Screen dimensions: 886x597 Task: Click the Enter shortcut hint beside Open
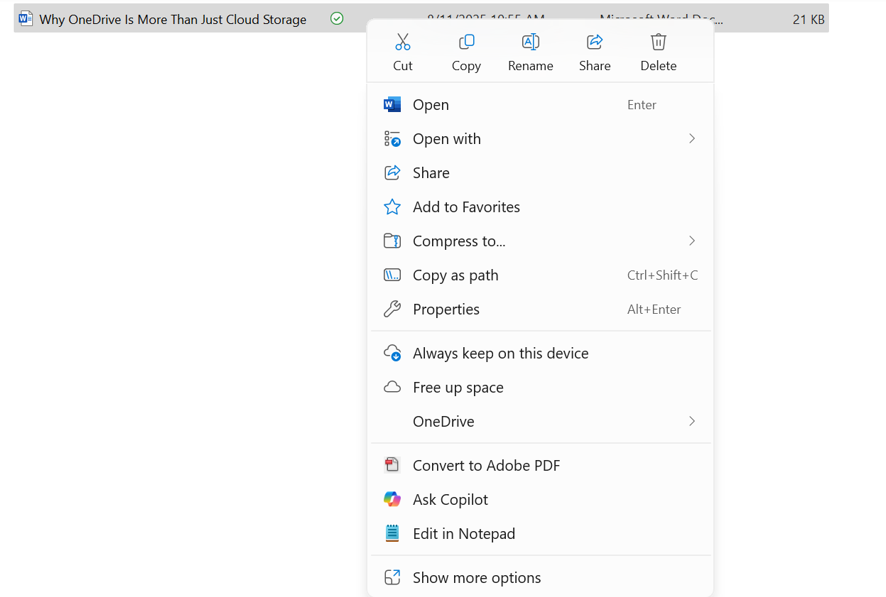coord(641,104)
